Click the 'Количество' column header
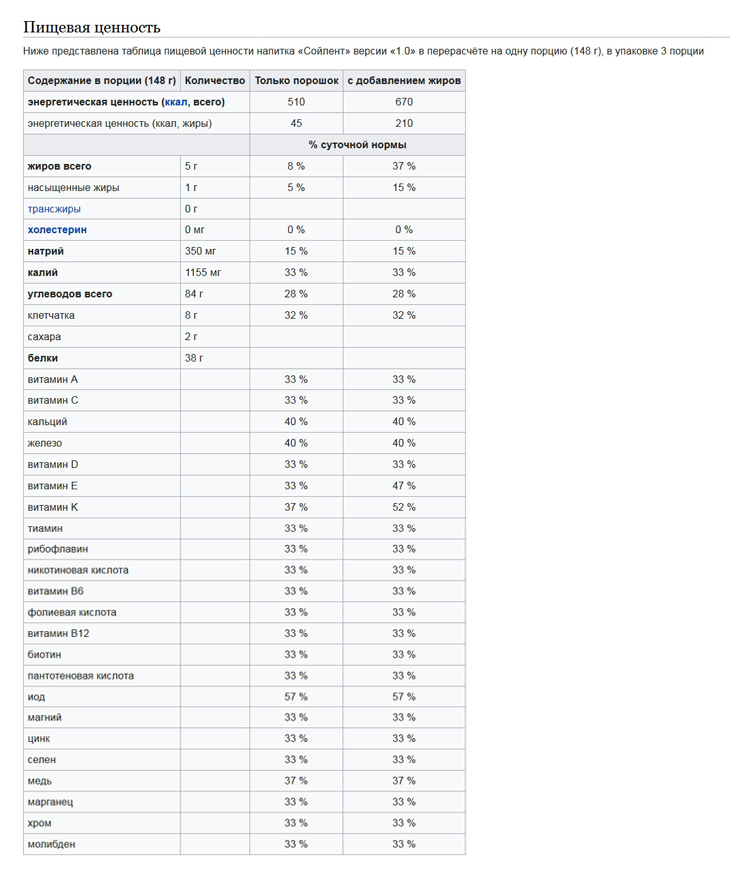 coord(215,81)
